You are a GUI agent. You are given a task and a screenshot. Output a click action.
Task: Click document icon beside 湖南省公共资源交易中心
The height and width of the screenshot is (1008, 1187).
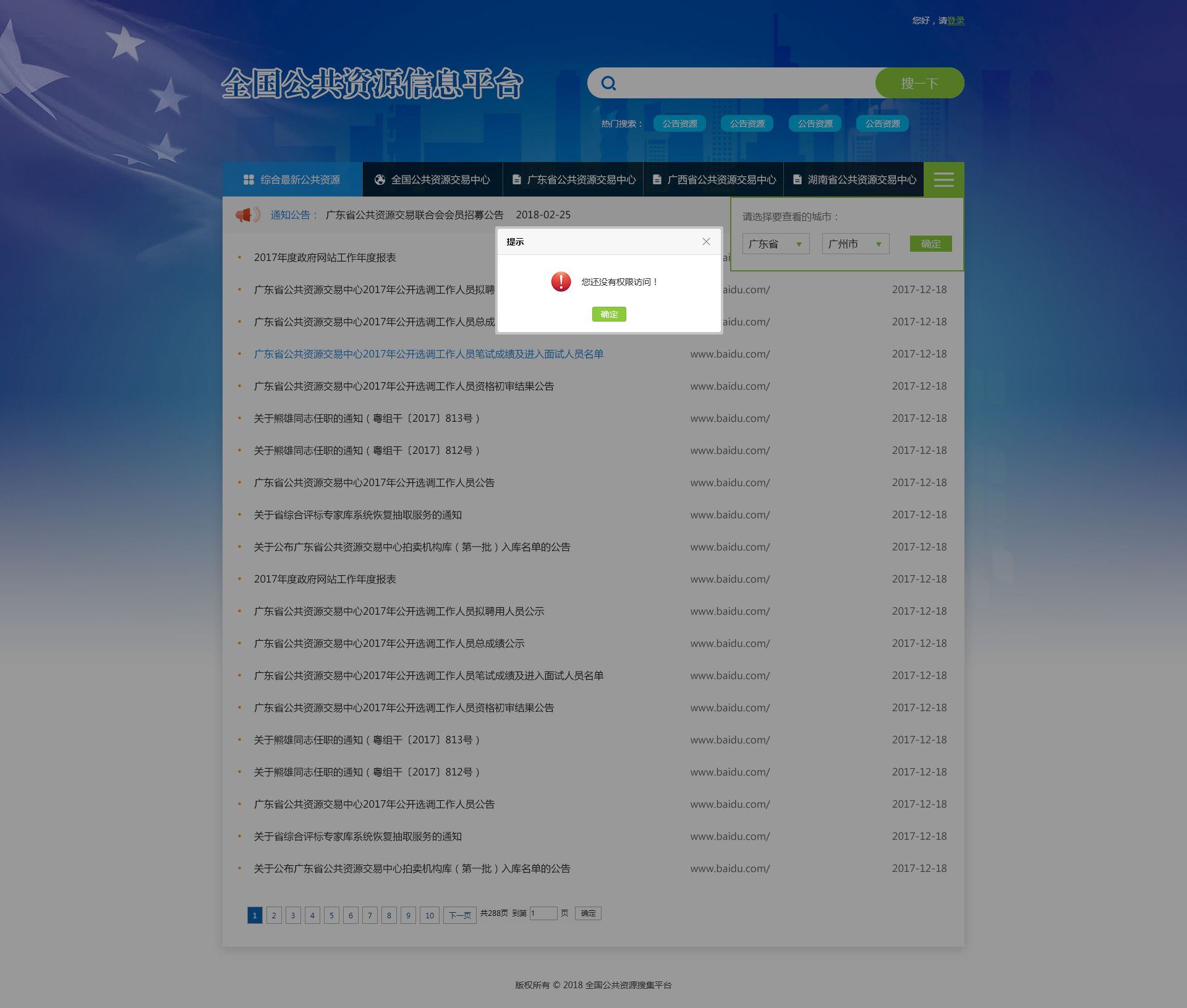point(797,180)
